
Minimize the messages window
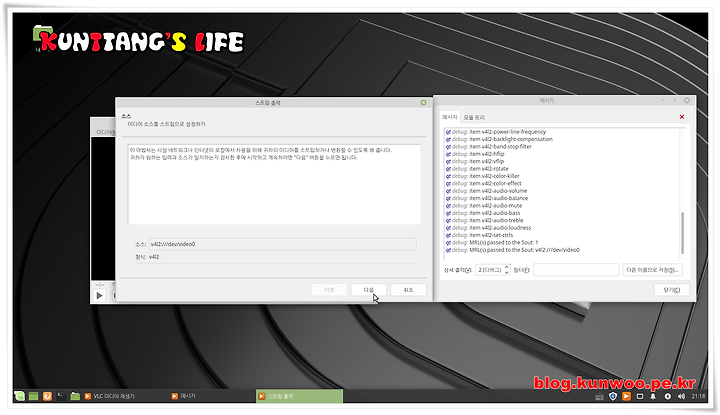pos(663,100)
